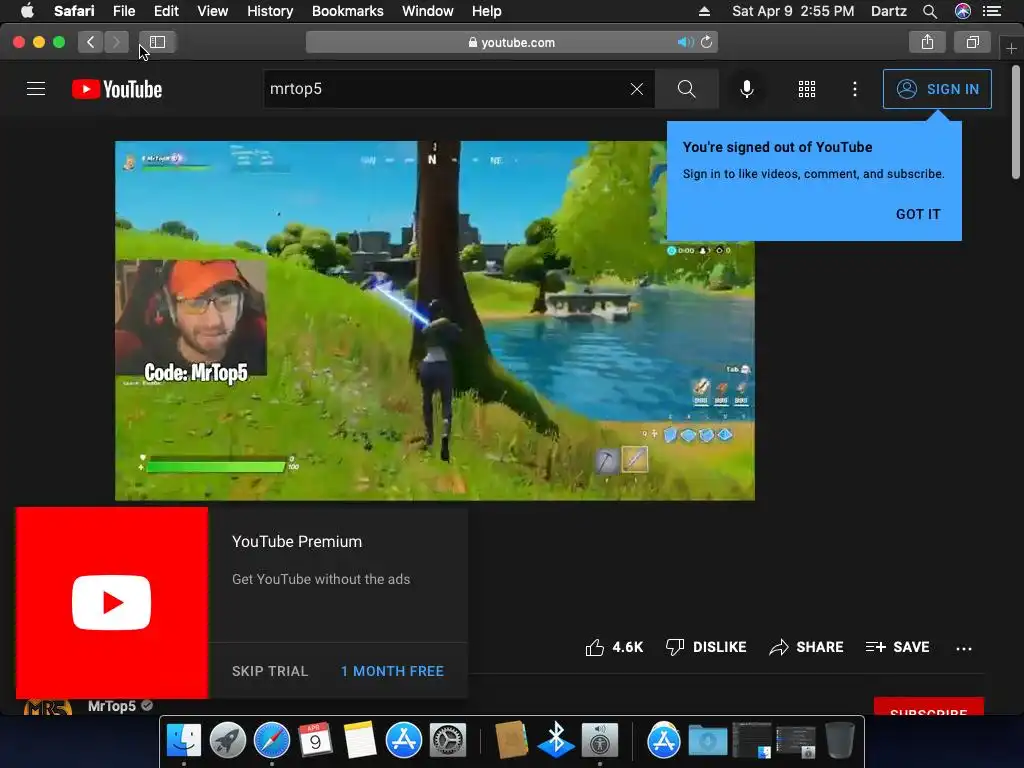1024x768 pixels.
Task: Click the magnifier search button
Action: coord(686,89)
